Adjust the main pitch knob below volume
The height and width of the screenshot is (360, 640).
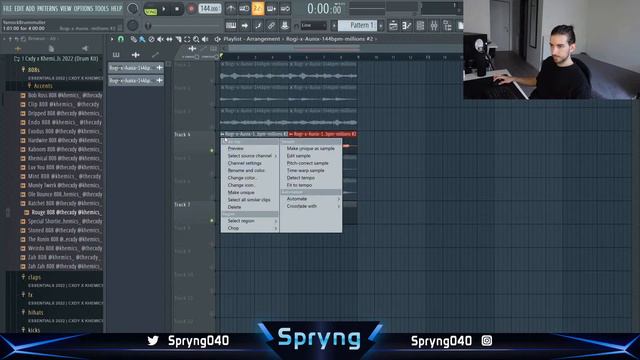tap(132, 25)
